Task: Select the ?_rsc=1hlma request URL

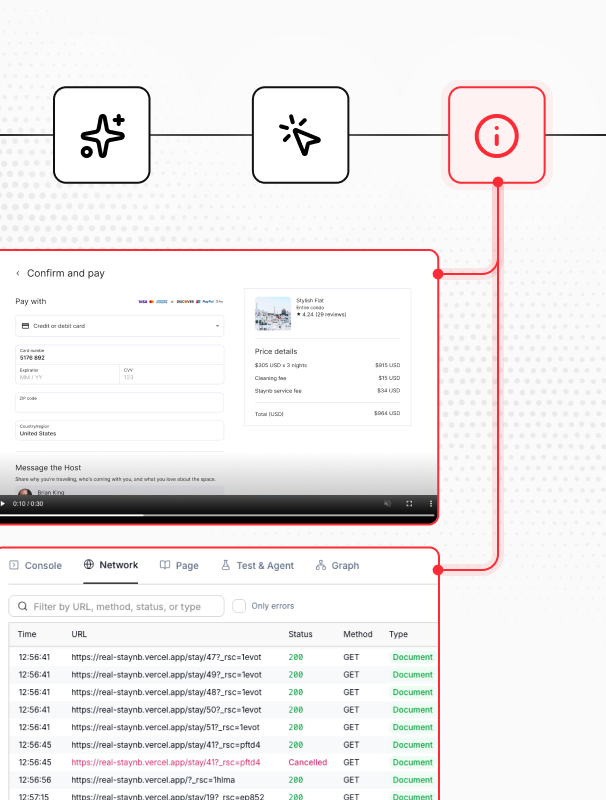Action: point(153,780)
